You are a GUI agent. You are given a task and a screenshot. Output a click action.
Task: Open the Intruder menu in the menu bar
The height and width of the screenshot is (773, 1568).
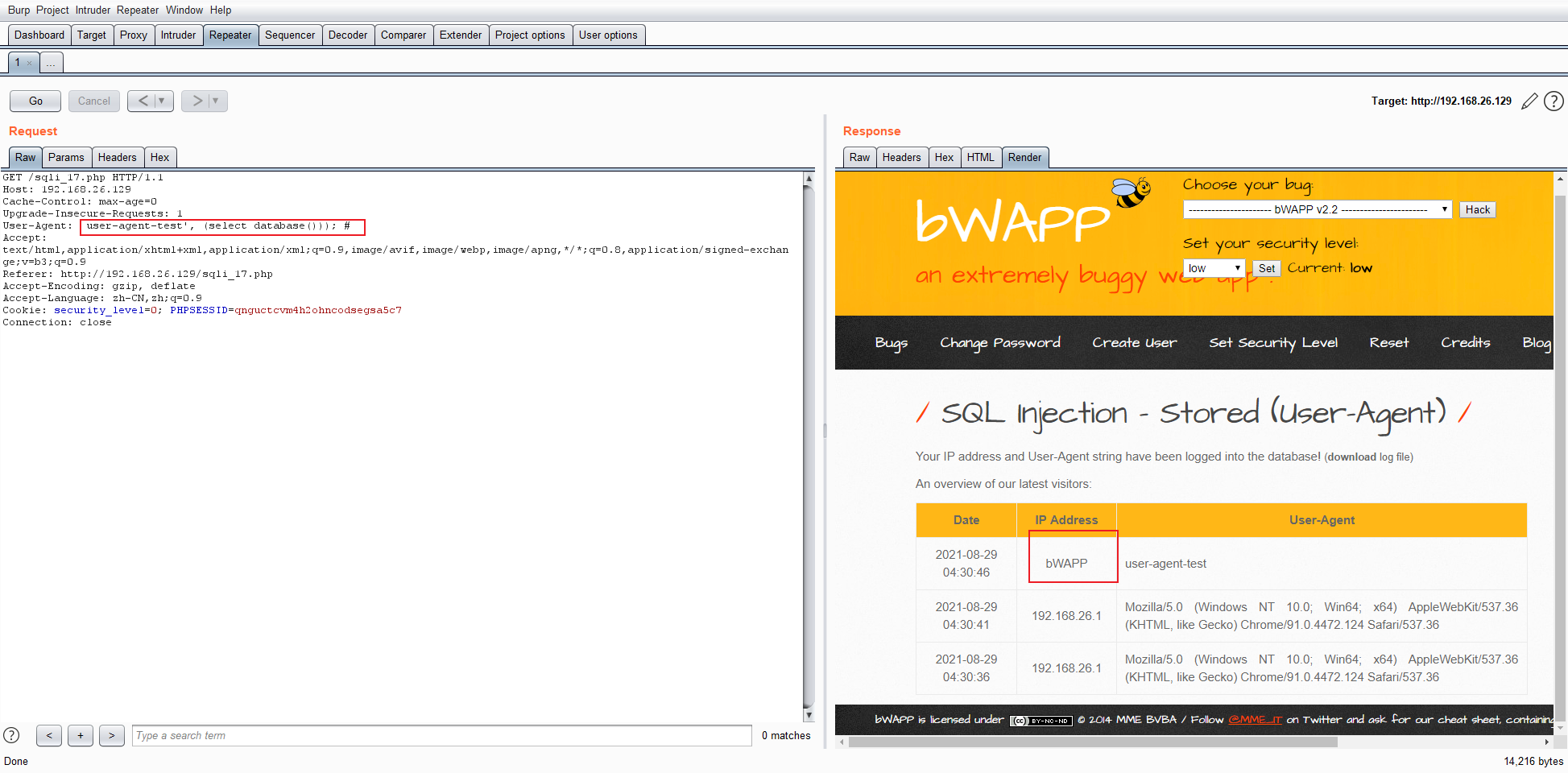pos(93,10)
